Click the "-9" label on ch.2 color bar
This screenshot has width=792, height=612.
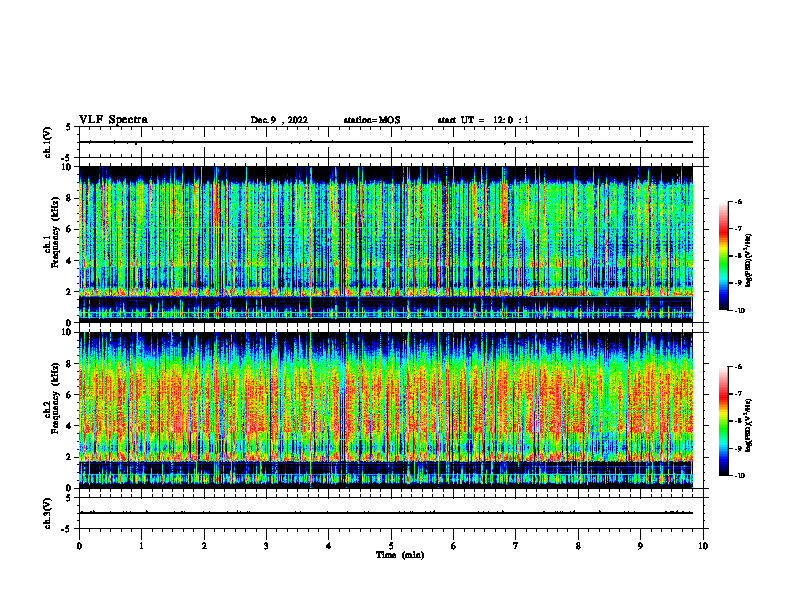737,448
